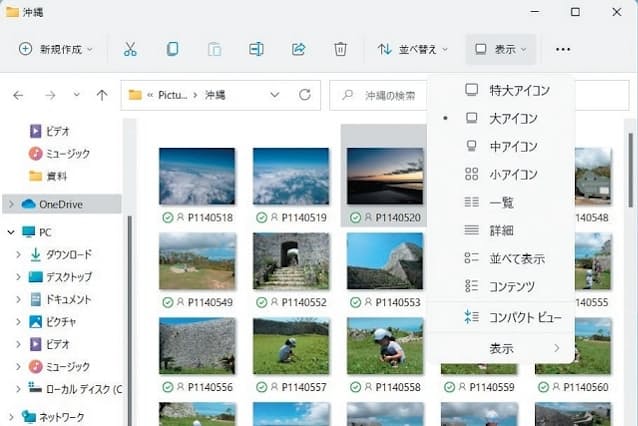Open the three-dots more options menu
The height and width of the screenshot is (426, 638).
[x=563, y=49]
